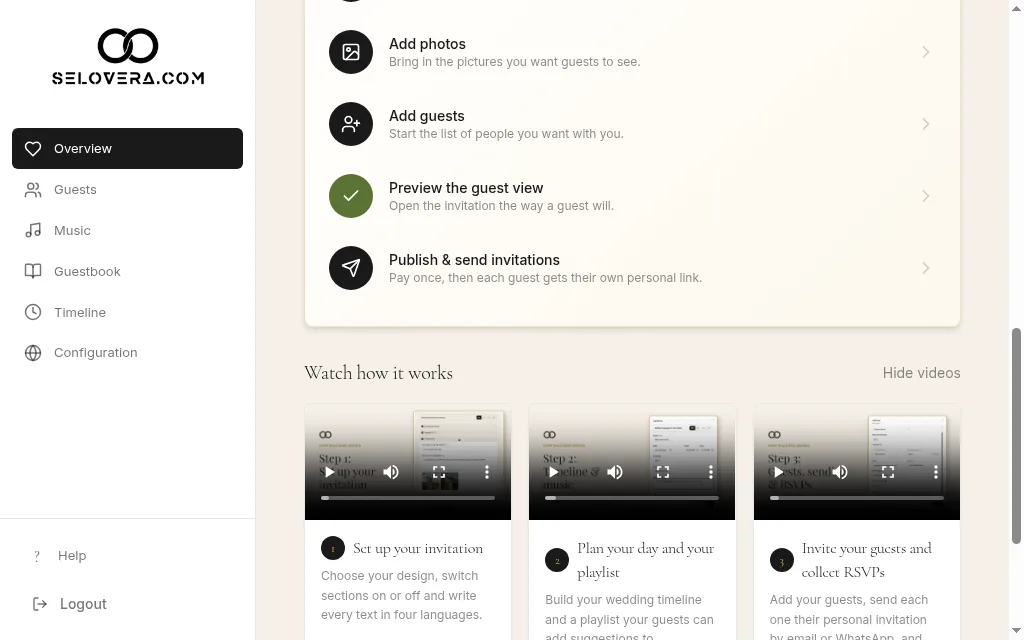Click the Selovera interlocking rings logo
Viewport: 1024px width, 640px height.
click(x=128, y=46)
